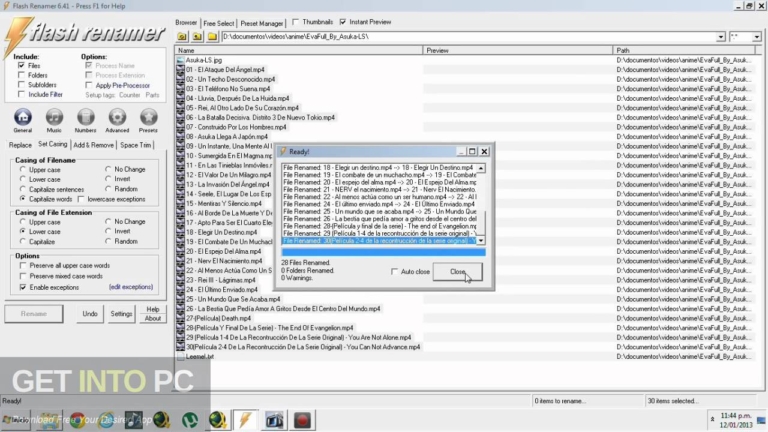Open the Free Select tab
Image resolution: width=768 pixels, height=432 pixels.
pyautogui.click(x=218, y=23)
